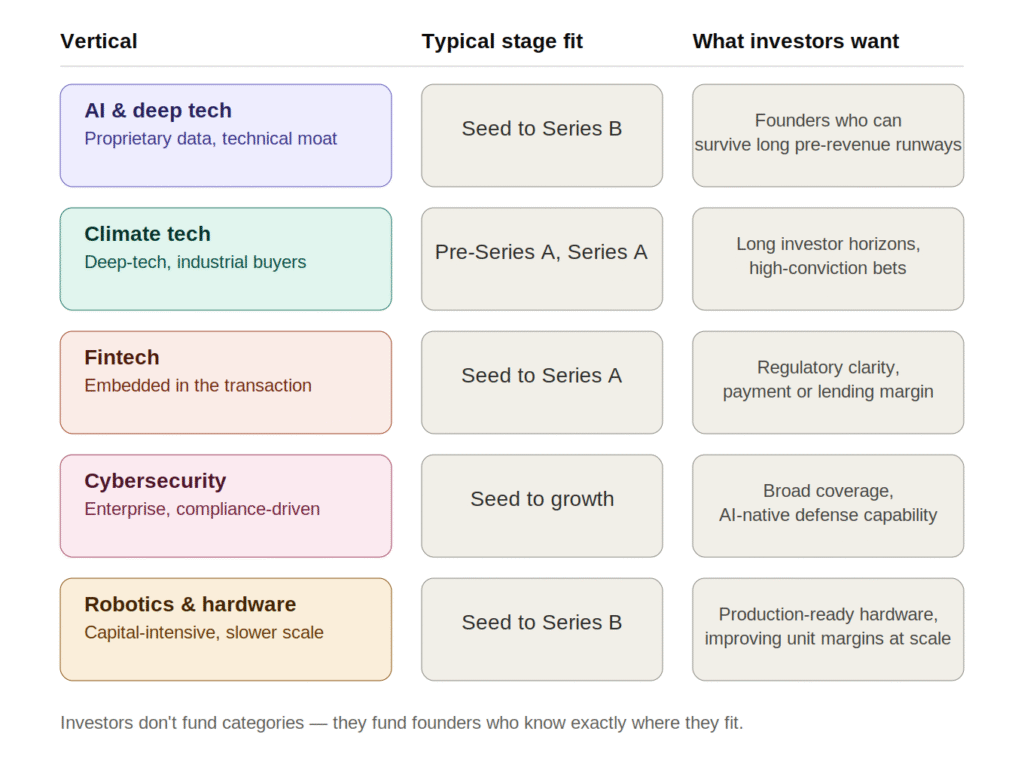Select the Long investor horizons box
The image size is (1024, 783).
point(828,259)
